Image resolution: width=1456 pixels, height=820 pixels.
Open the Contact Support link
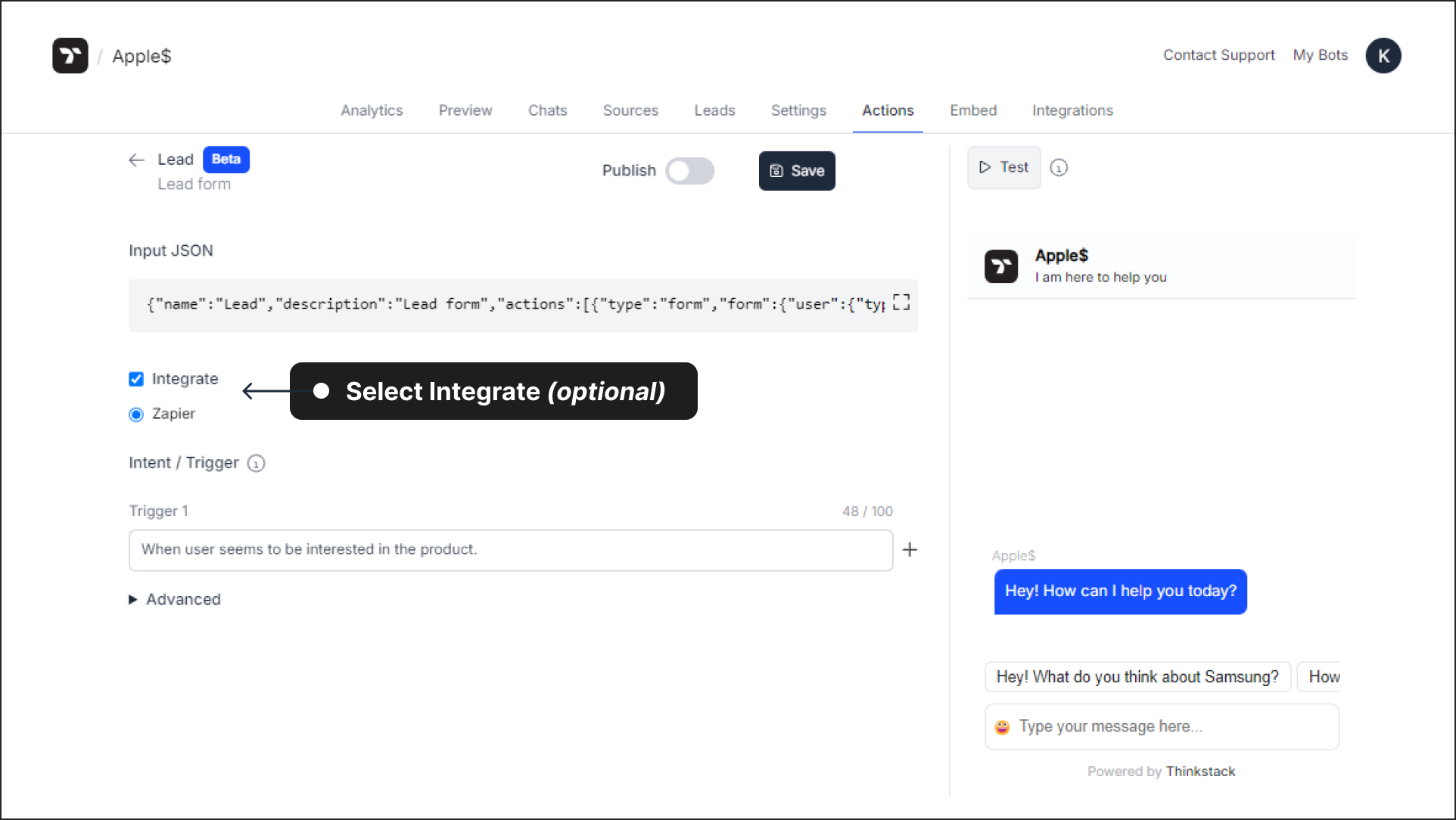click(x=1218, y=55)
